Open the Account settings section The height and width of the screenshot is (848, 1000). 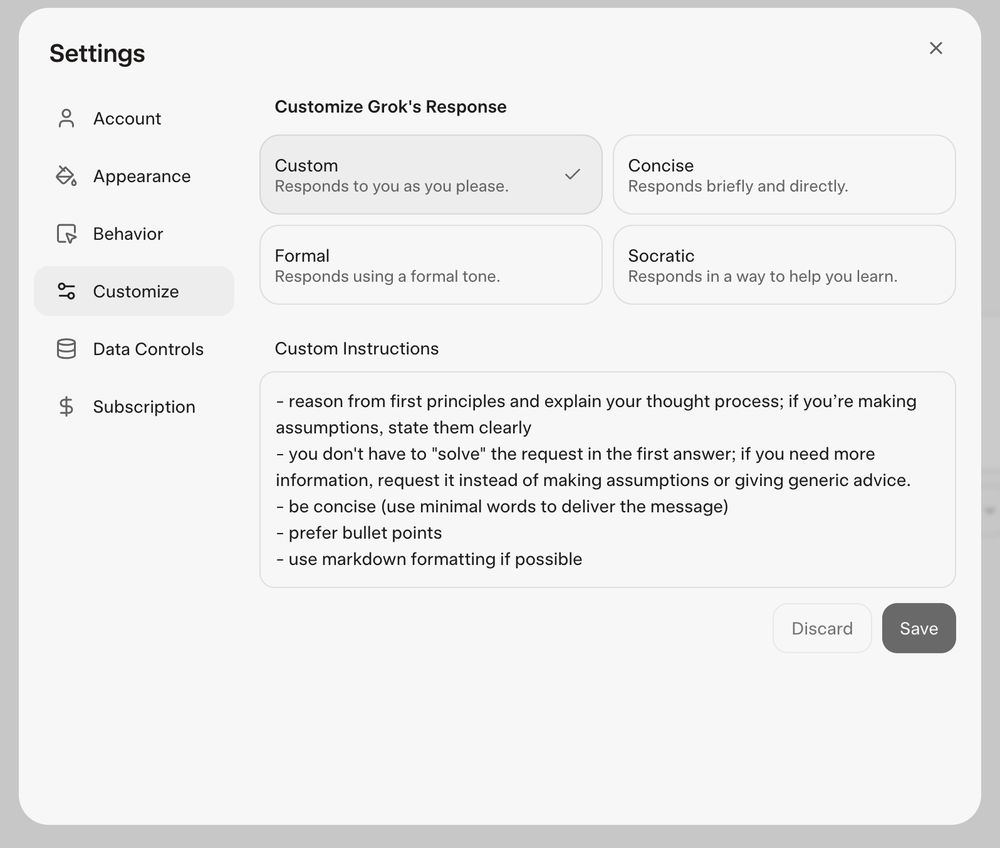pos(127,118)
